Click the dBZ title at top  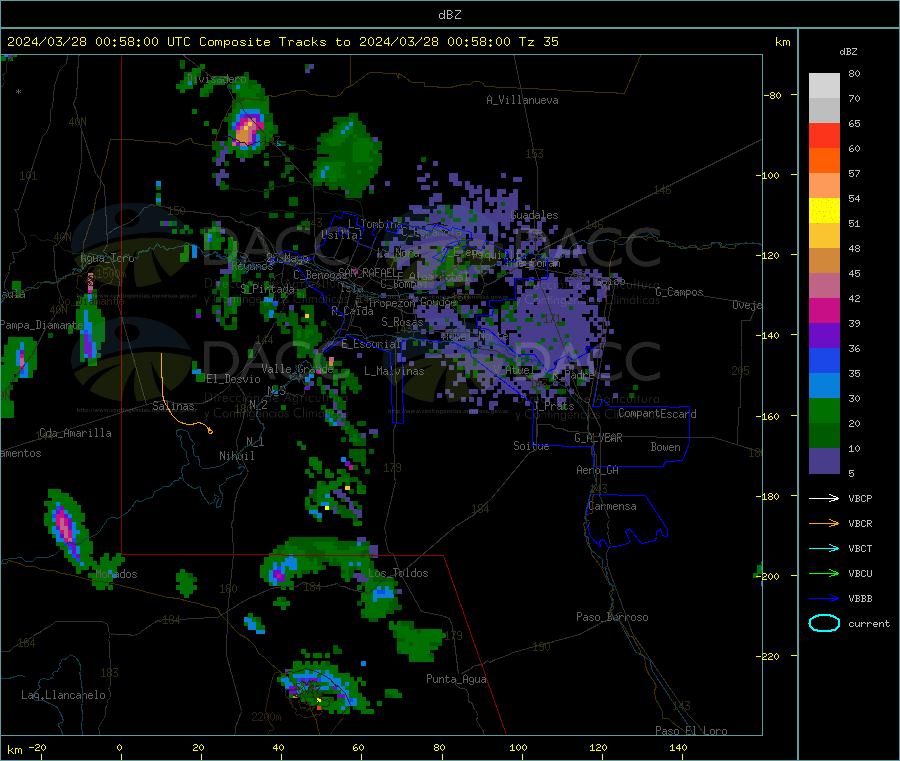click(449, 15)
